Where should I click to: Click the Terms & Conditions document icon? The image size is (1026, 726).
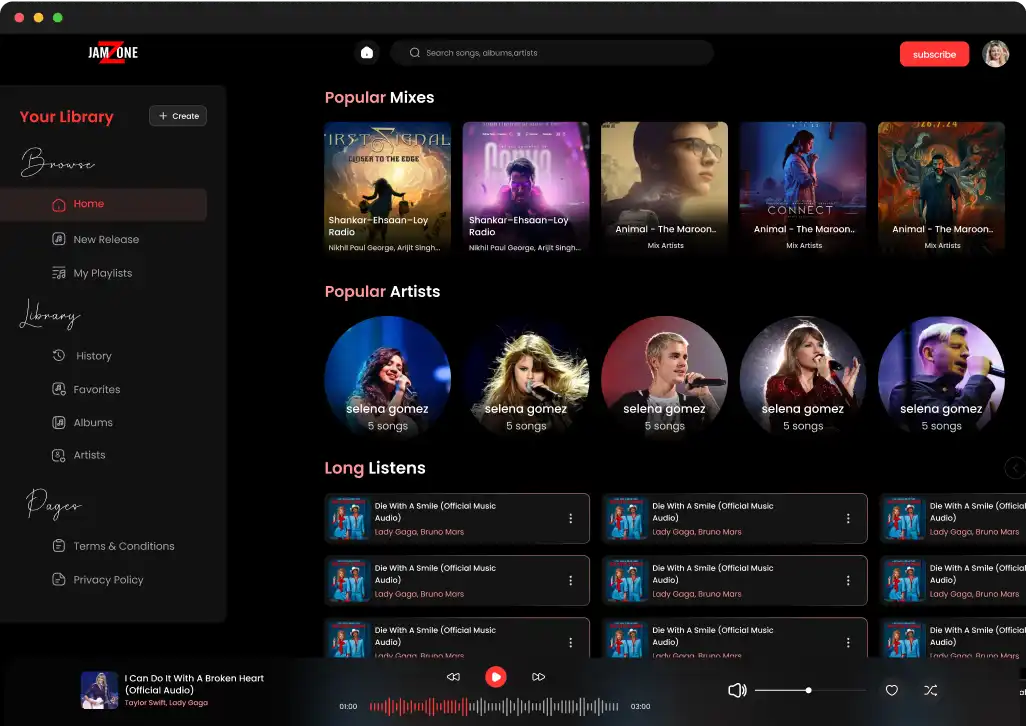[58, 545]
